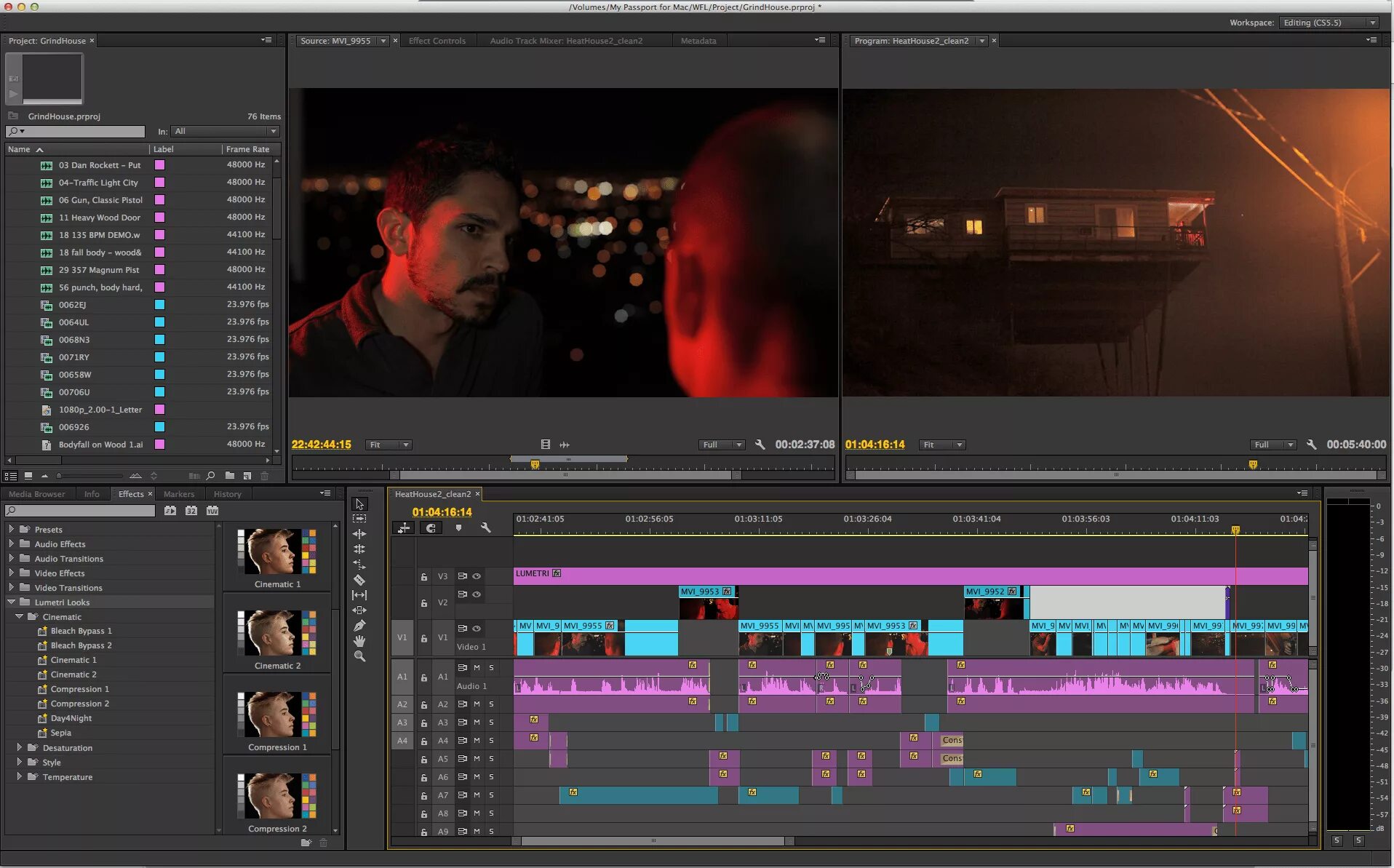Activate the Rolling Edit tool
1394x868 pixels.
359,549
